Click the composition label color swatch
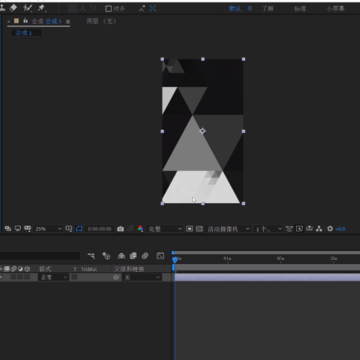 [x=16, y=21]
